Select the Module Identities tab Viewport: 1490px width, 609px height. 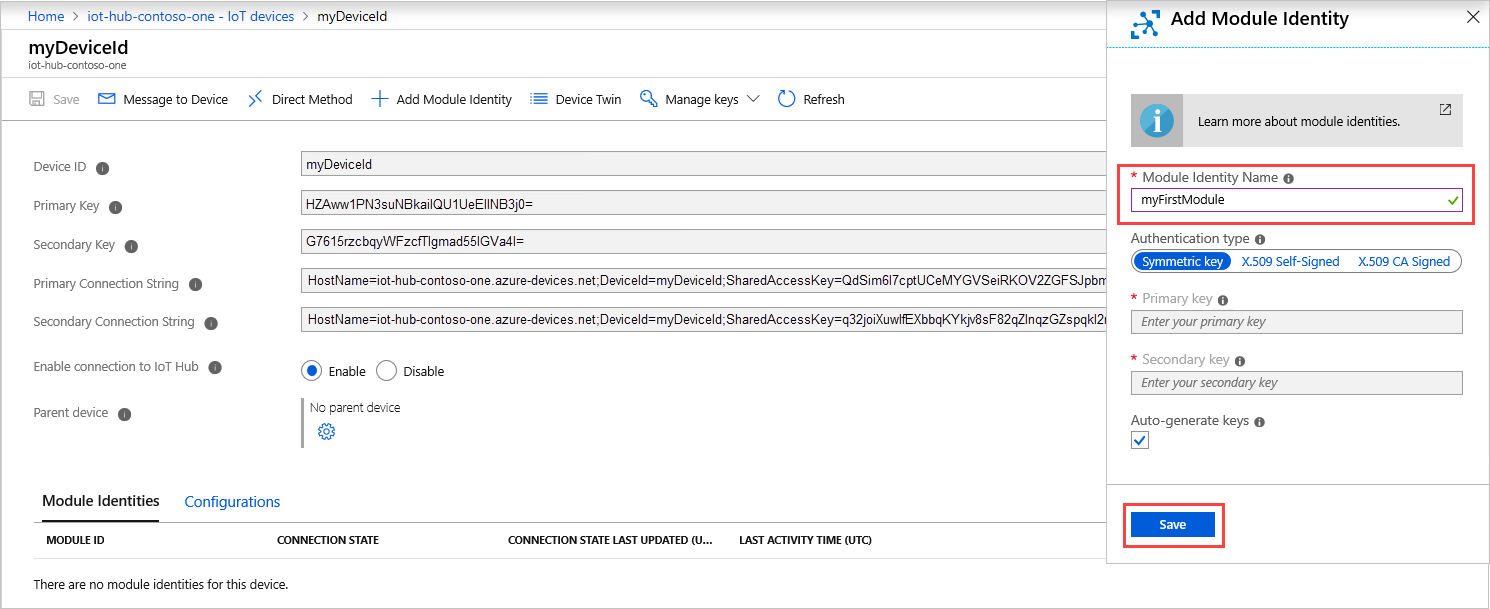click(x=100, y=501)
